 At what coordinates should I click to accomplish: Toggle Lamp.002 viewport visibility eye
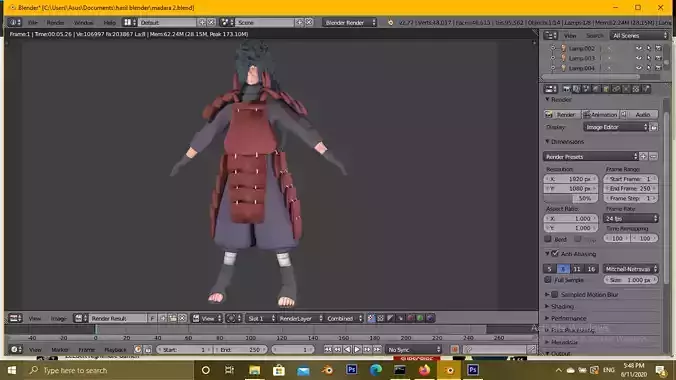tap(638, 48)
